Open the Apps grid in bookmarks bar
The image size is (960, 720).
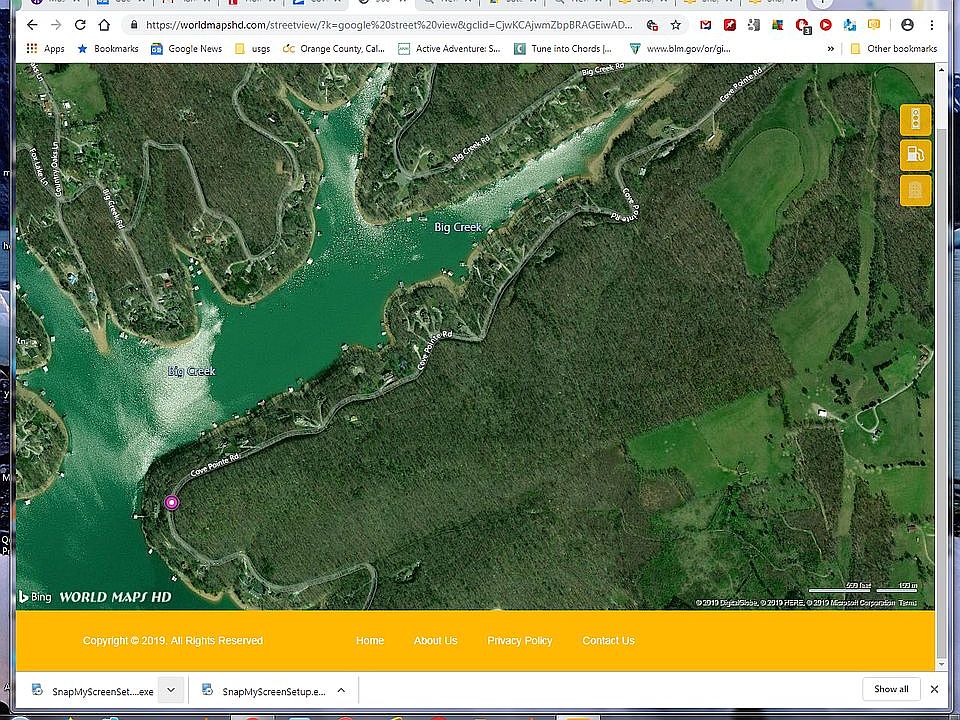coord(45,48)
